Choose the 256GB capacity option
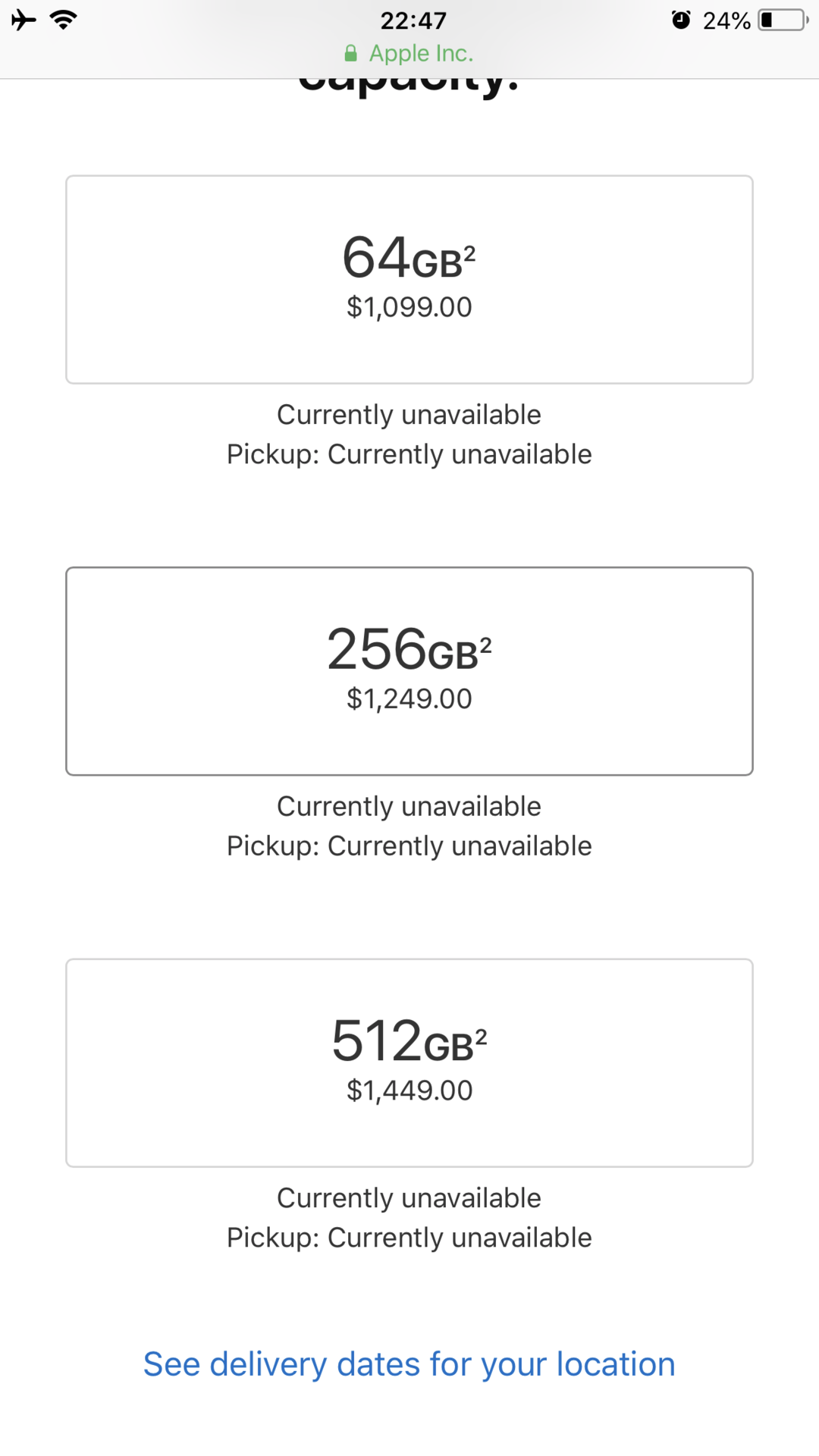This screenshot has height=1456, width=819. (x=409, y=671)
